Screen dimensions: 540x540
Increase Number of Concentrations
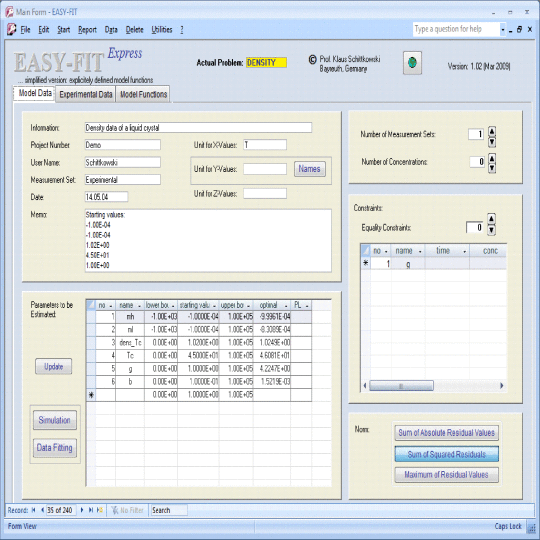pyautogui.click(x=492, y=158)
